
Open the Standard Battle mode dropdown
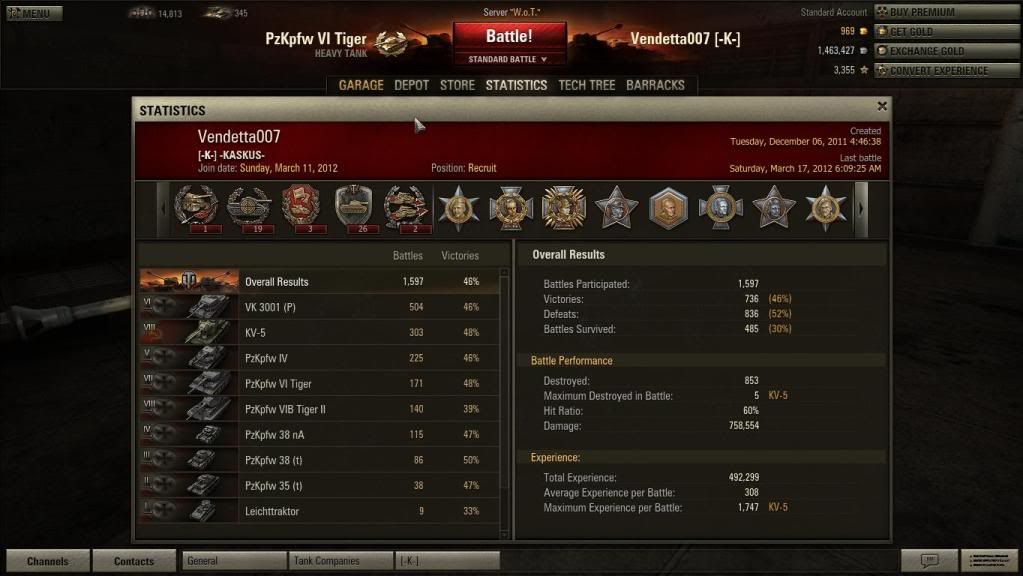[508, 59]
